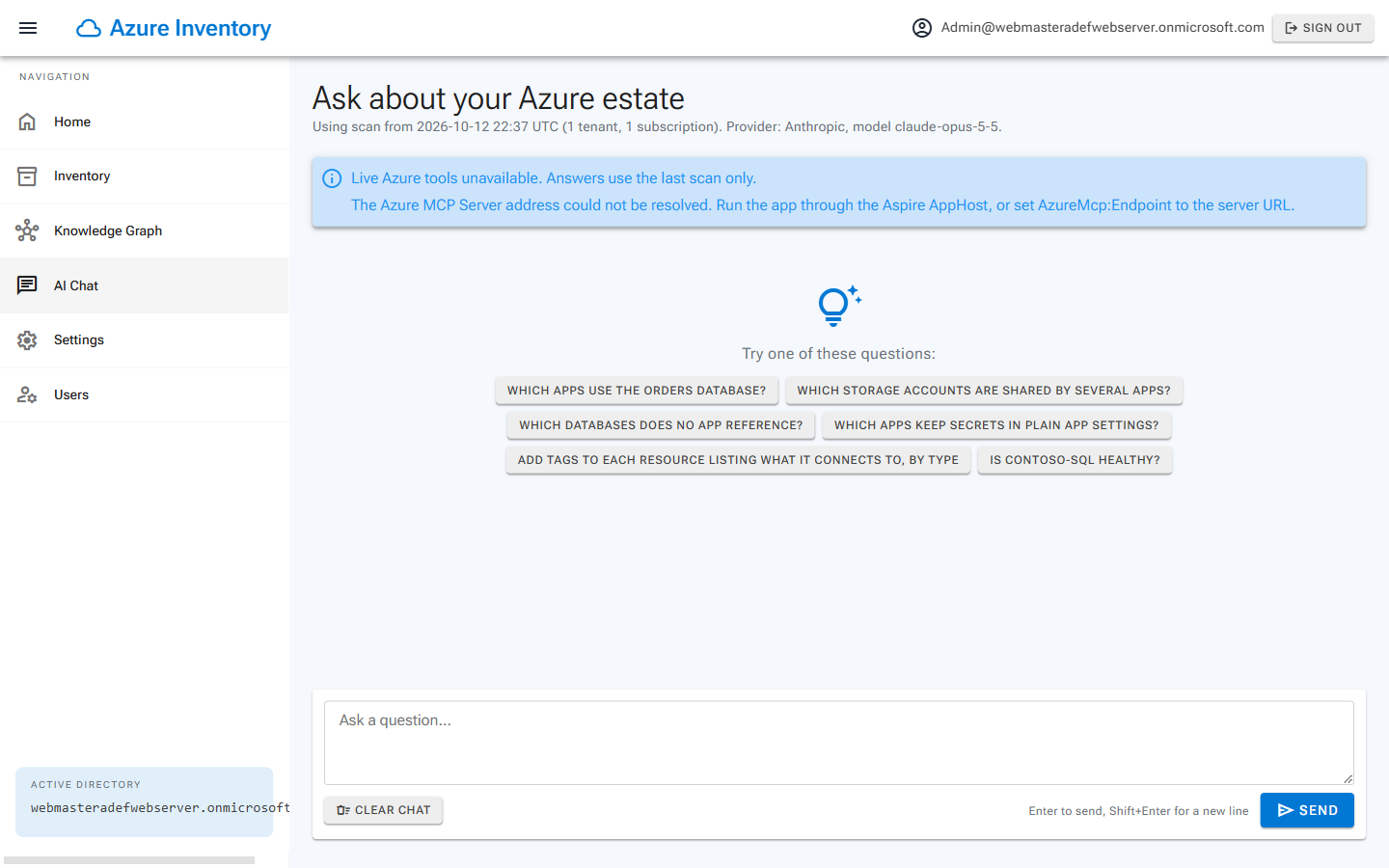This screenshot has width=1389, height=868.
Task: Click the Active Directory tenant name
Action: tap(160, 808)
